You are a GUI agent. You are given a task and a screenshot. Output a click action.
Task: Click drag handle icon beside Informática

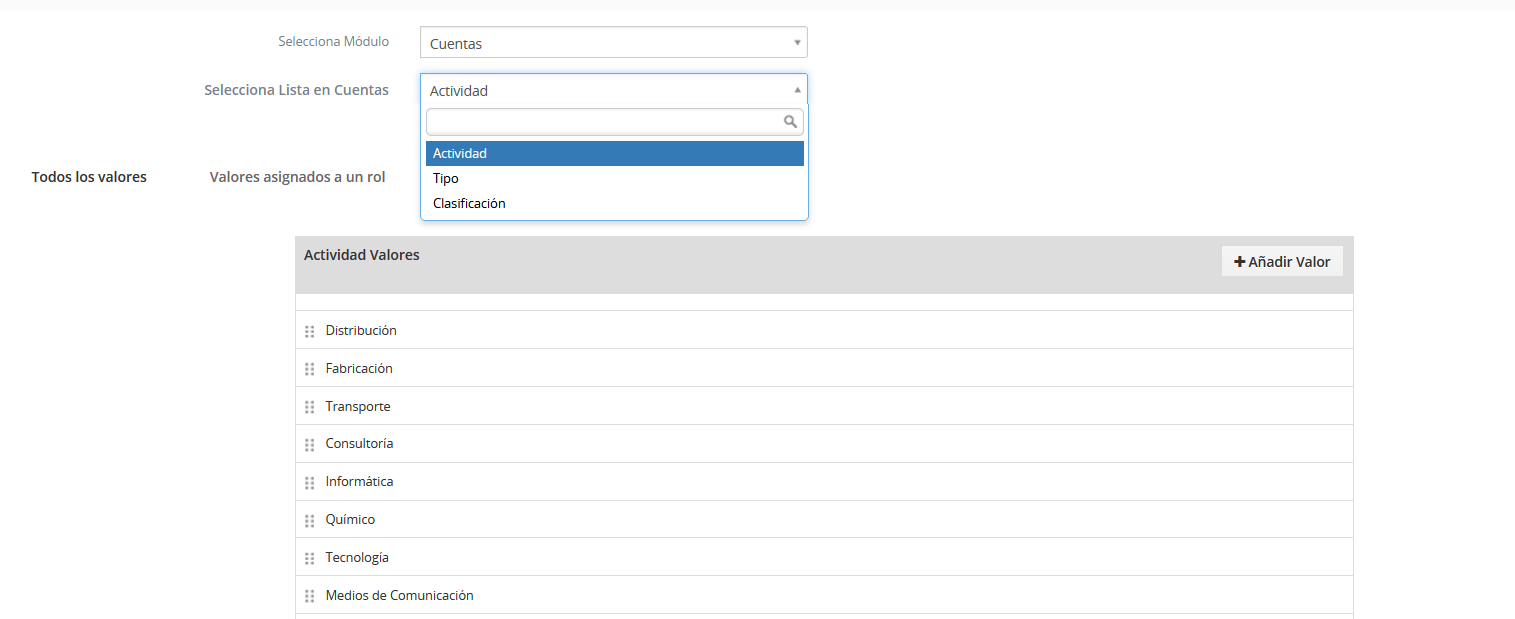pyautogui.click(x=309, y=482)
